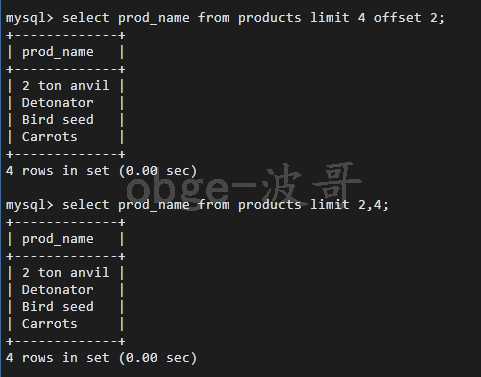Select '2 ton anvil' row in second table
The height and width of the screenshot is (377, 481).
65,273
